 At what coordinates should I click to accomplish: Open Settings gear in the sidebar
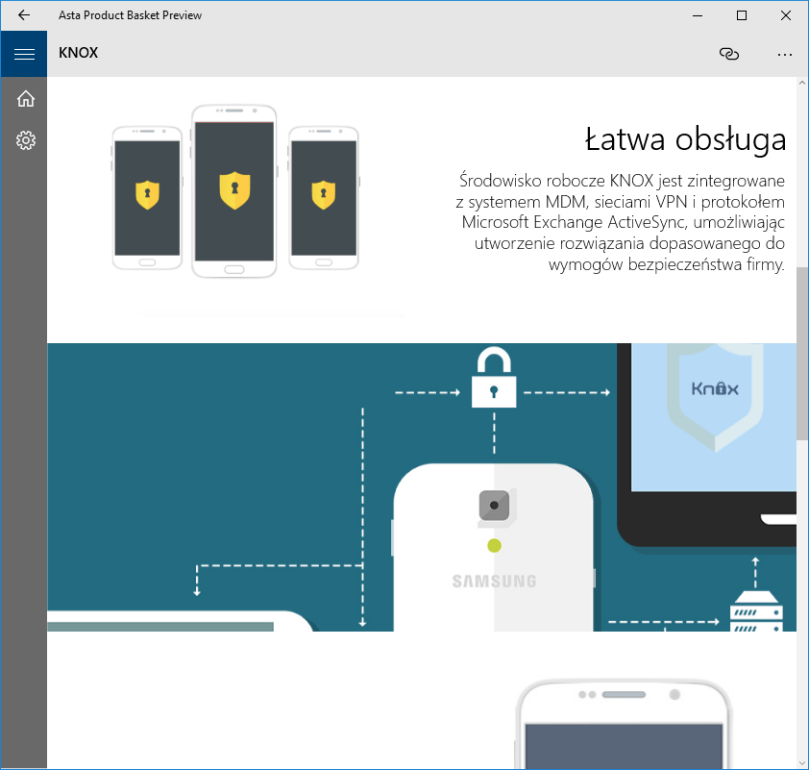pos(26,141)
